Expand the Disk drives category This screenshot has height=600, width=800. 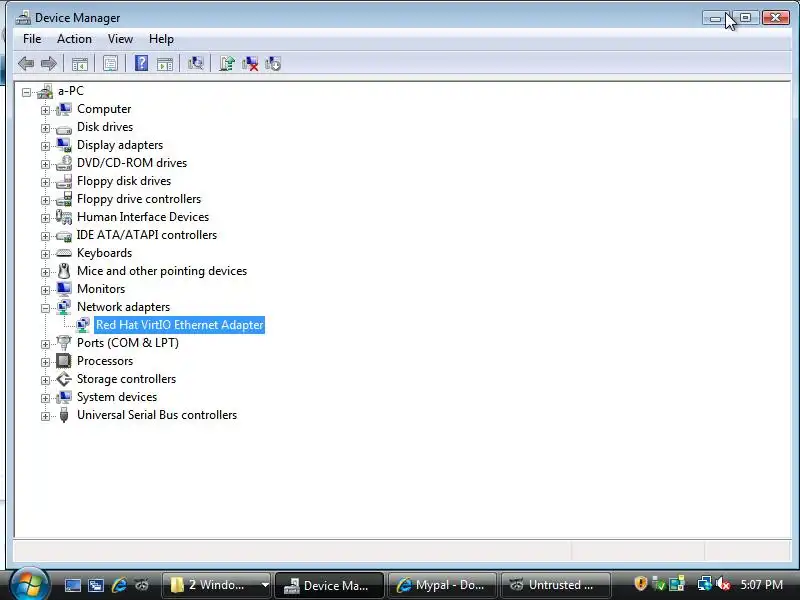pos(45,128)
